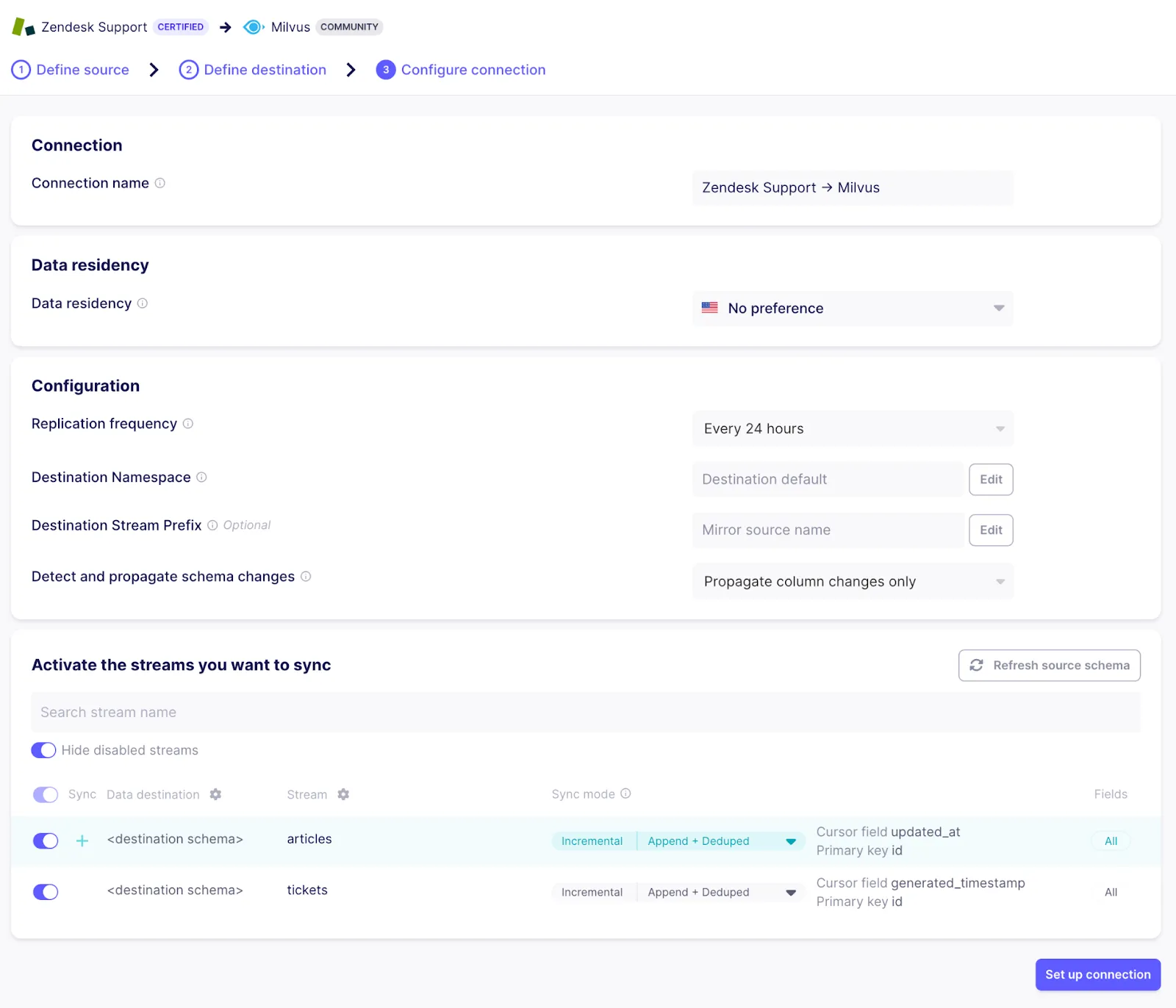
Task: Click the CERTIFIED badge
Action: [x=181, y=27]
